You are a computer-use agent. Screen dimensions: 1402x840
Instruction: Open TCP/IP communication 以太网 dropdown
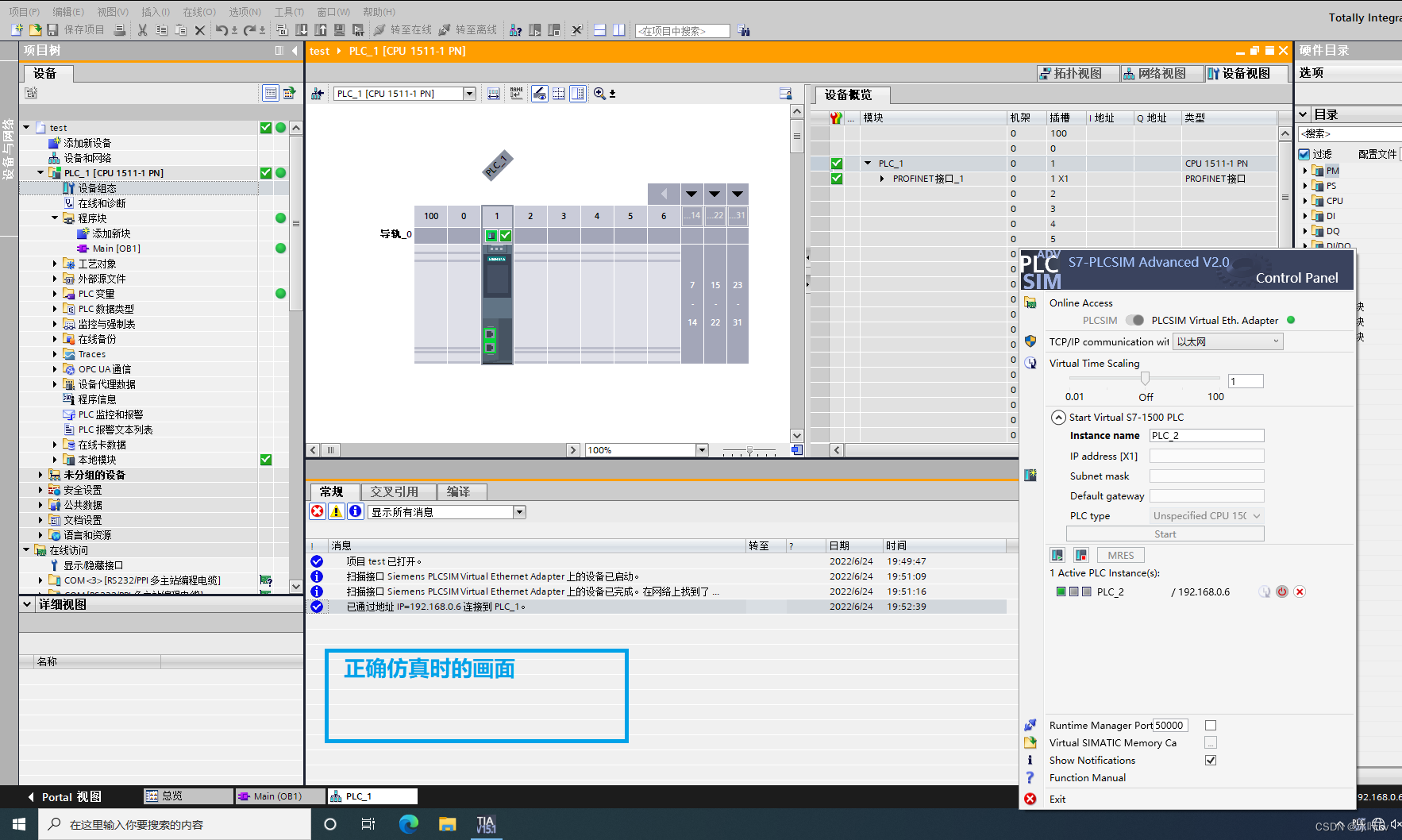(1228, 342)
